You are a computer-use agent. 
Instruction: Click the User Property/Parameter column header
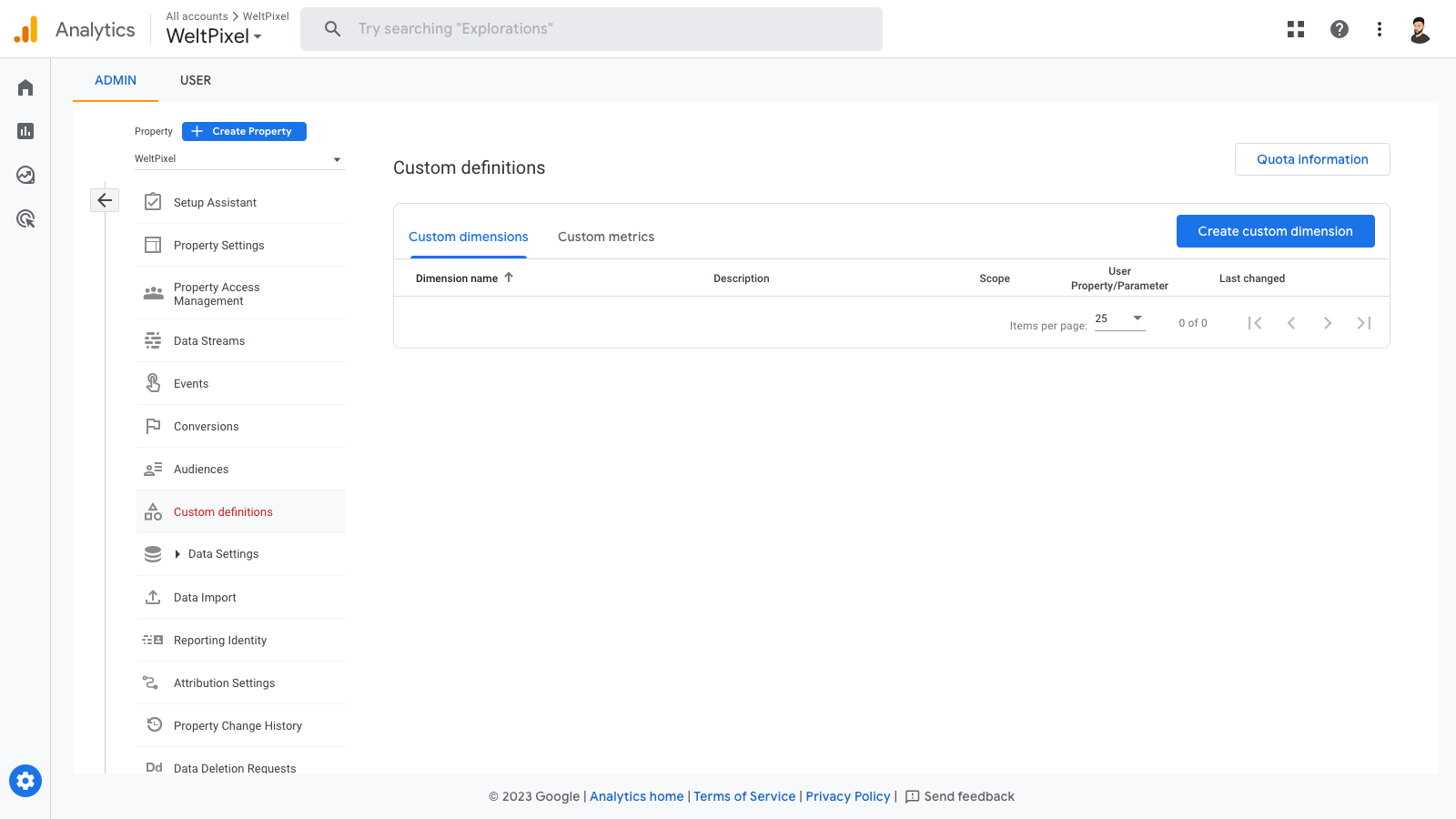1119,278
